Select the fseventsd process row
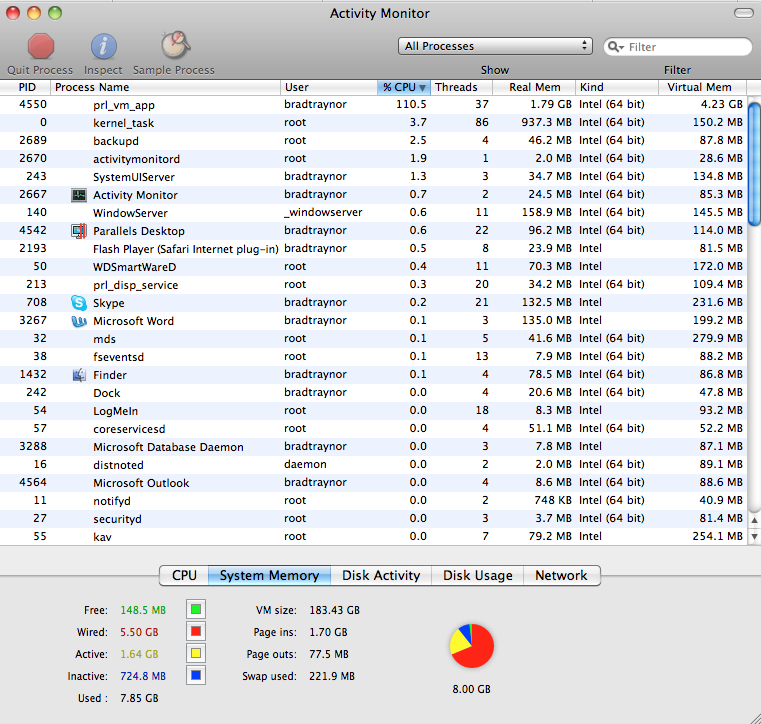The image size is (761, 724). pyautogui.click(x=373, y=357)
